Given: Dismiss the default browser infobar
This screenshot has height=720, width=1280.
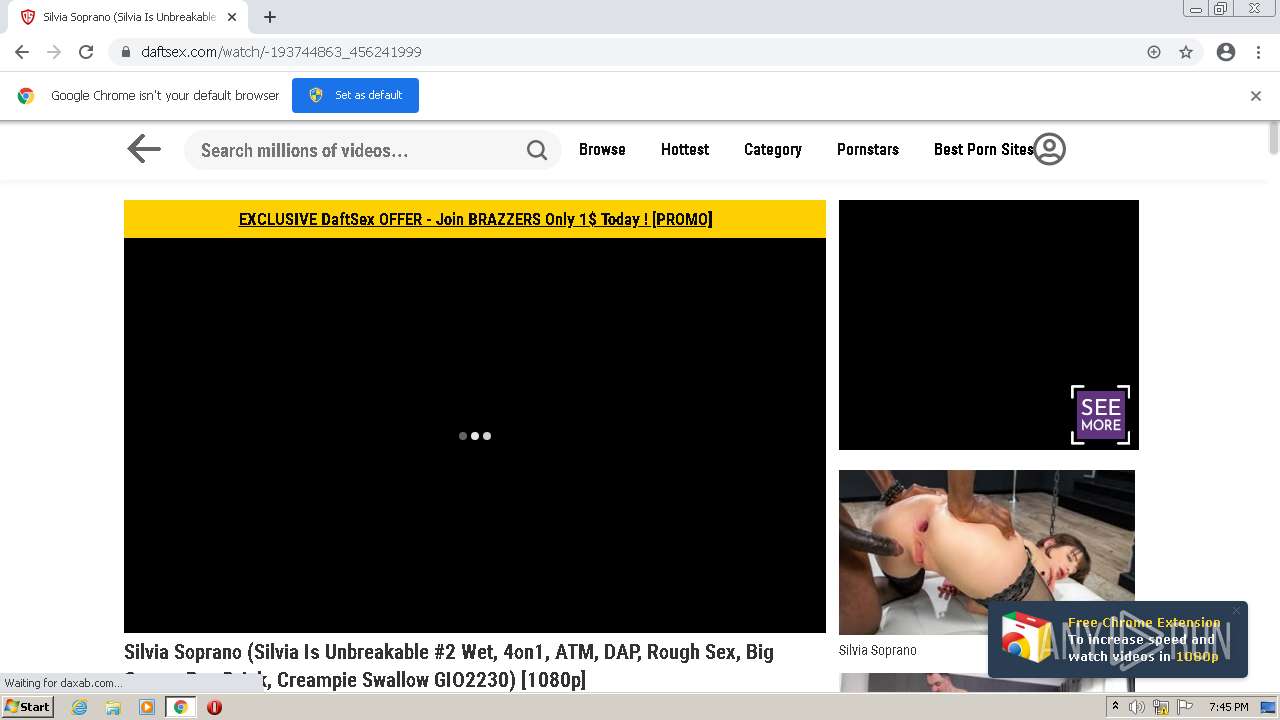Looking at the screenshot, I should point(1256,96).
